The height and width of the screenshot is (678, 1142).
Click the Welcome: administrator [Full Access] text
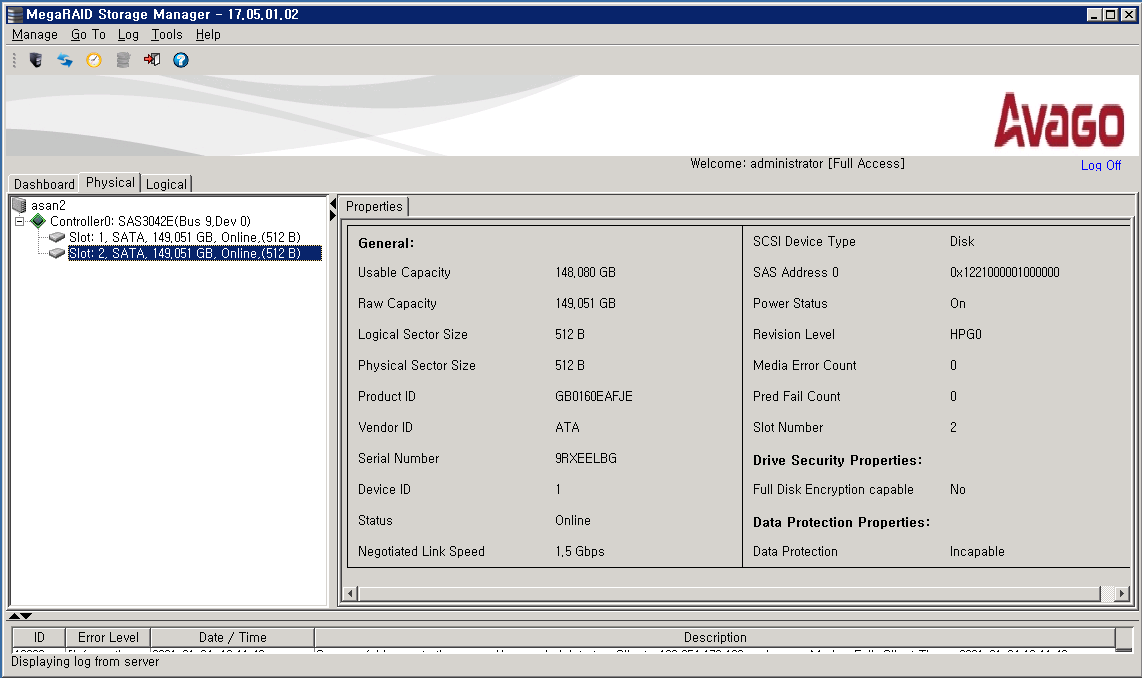click(x=798, y=163)
